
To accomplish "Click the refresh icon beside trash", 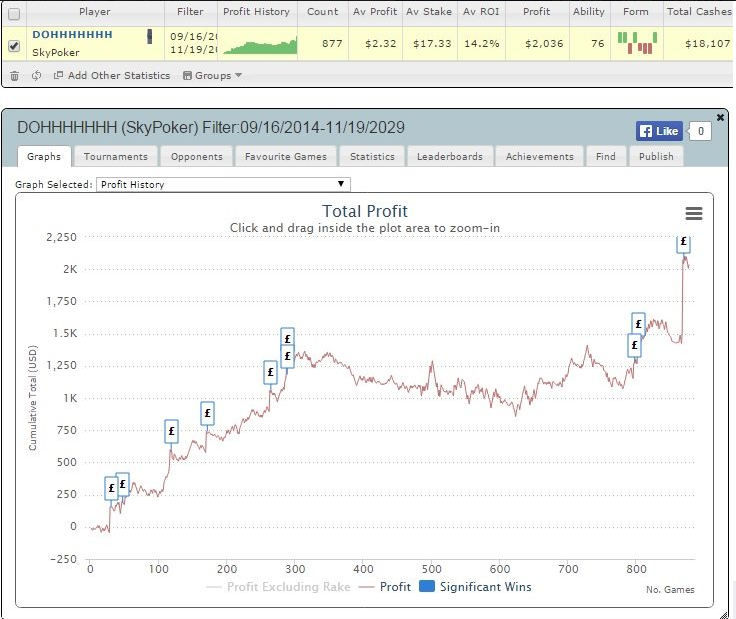I will [x=36, y=75].
